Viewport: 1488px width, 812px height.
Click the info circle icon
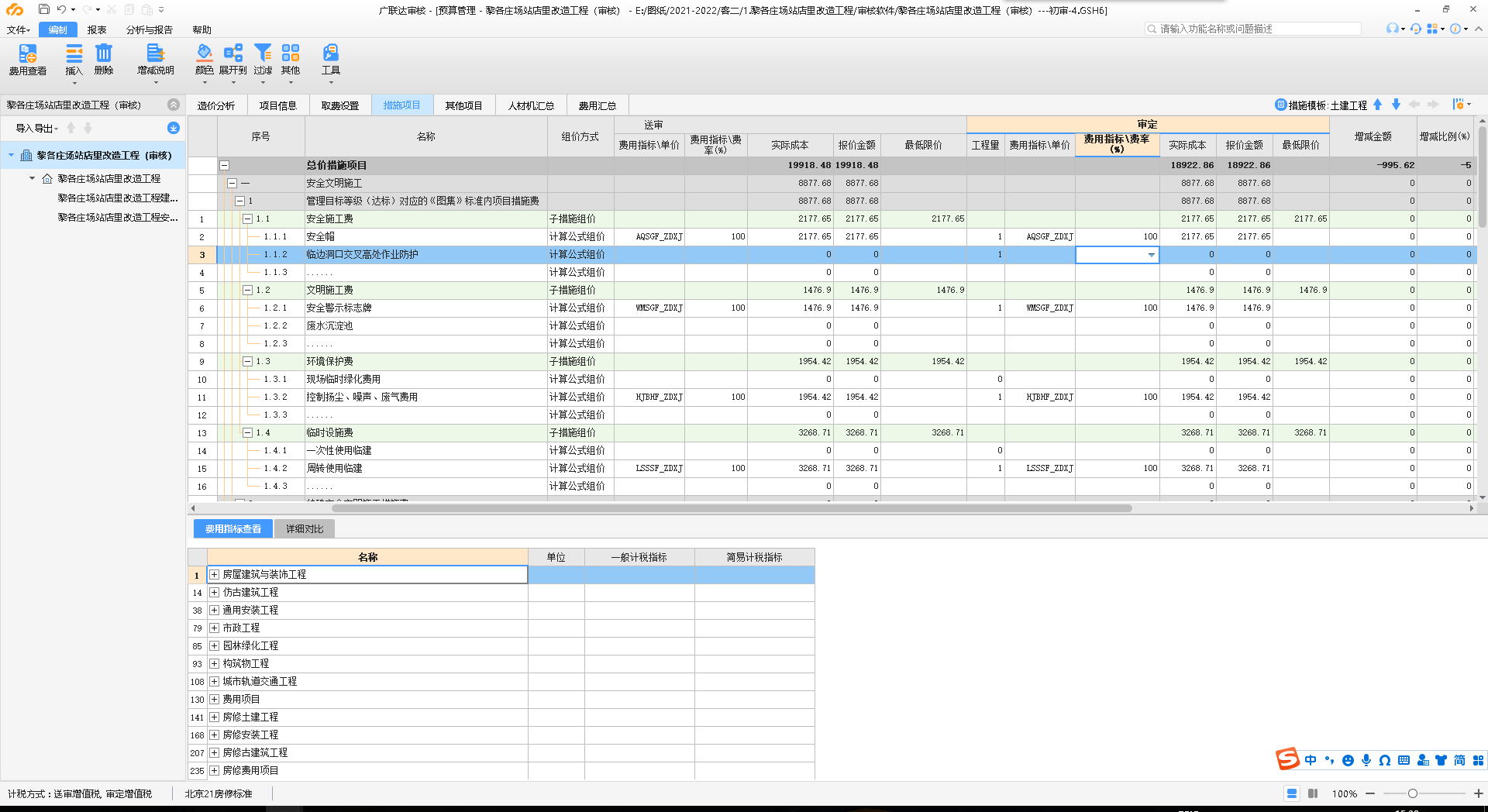pyautogui.click(x=1455, y=29)
